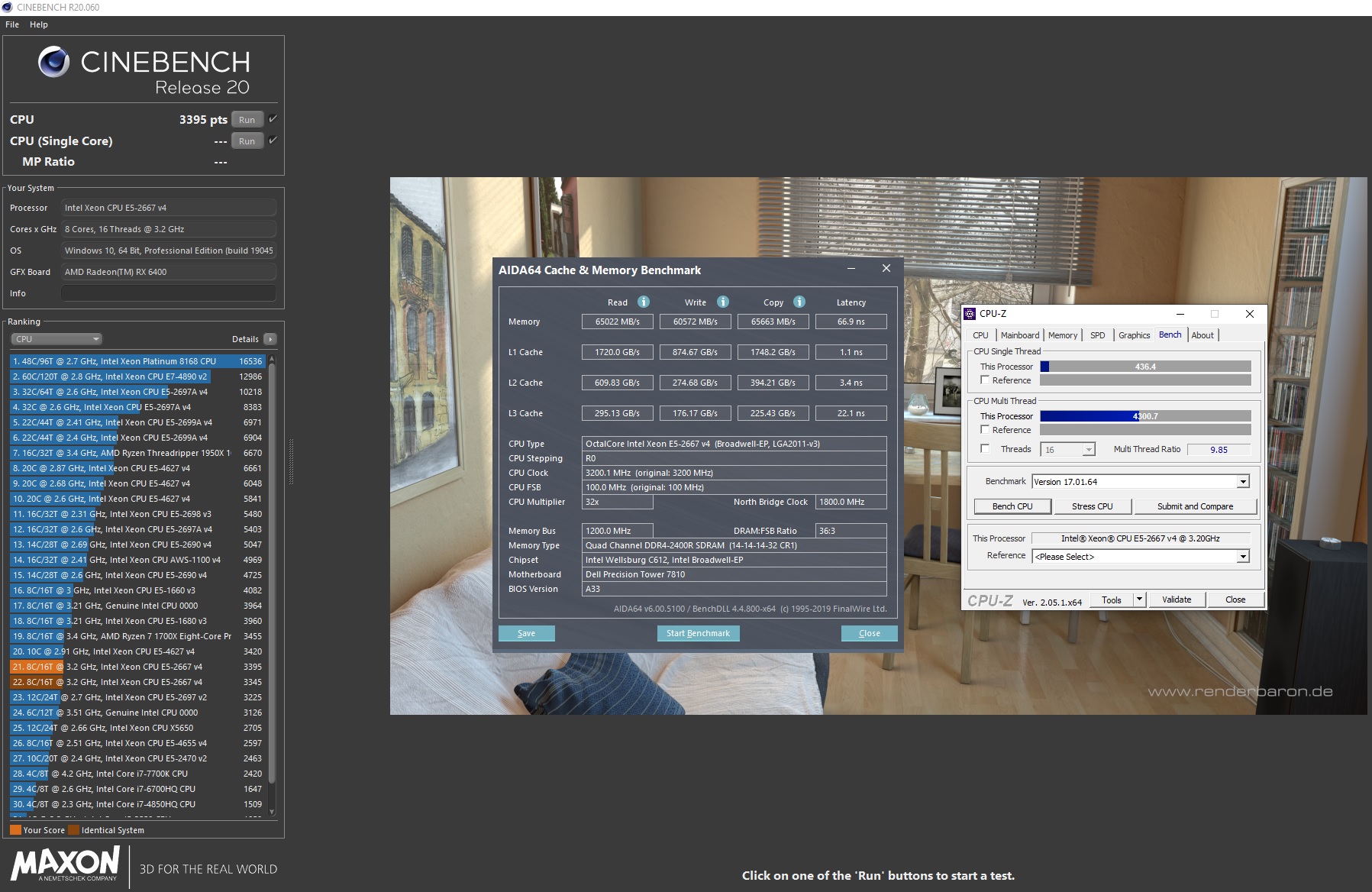Image resolution: width=1372 pixels, height=892 pixels.
Task: Click the Cinebench logo sphere icon
Action: [x=54, y=62]
